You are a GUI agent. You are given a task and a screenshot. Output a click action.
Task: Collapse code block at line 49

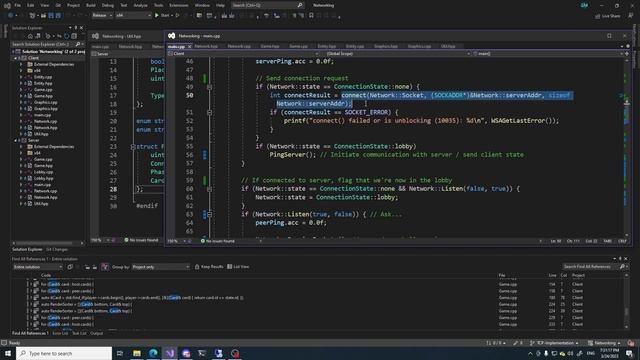[209, 87]
